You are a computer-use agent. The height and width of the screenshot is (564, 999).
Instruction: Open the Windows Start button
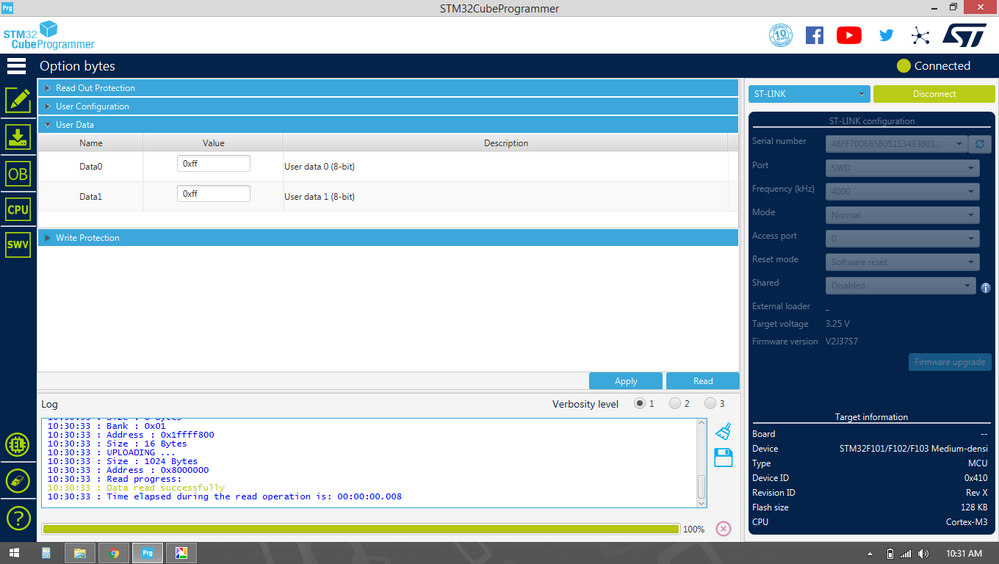tap(14, 553)
